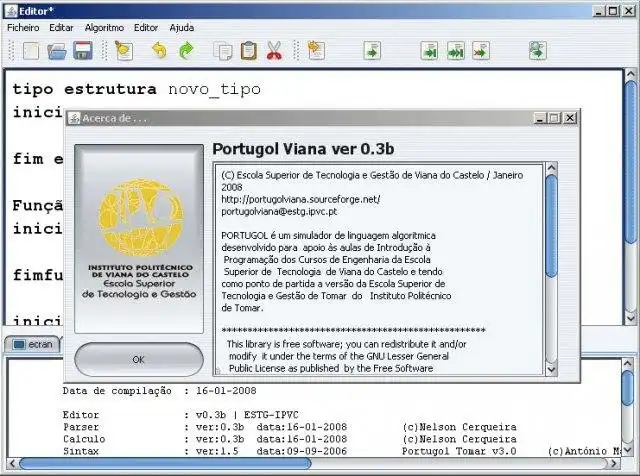Open a file with the folder icon
The height and width of the screenshot is (476, 640).
click(57, 51)
